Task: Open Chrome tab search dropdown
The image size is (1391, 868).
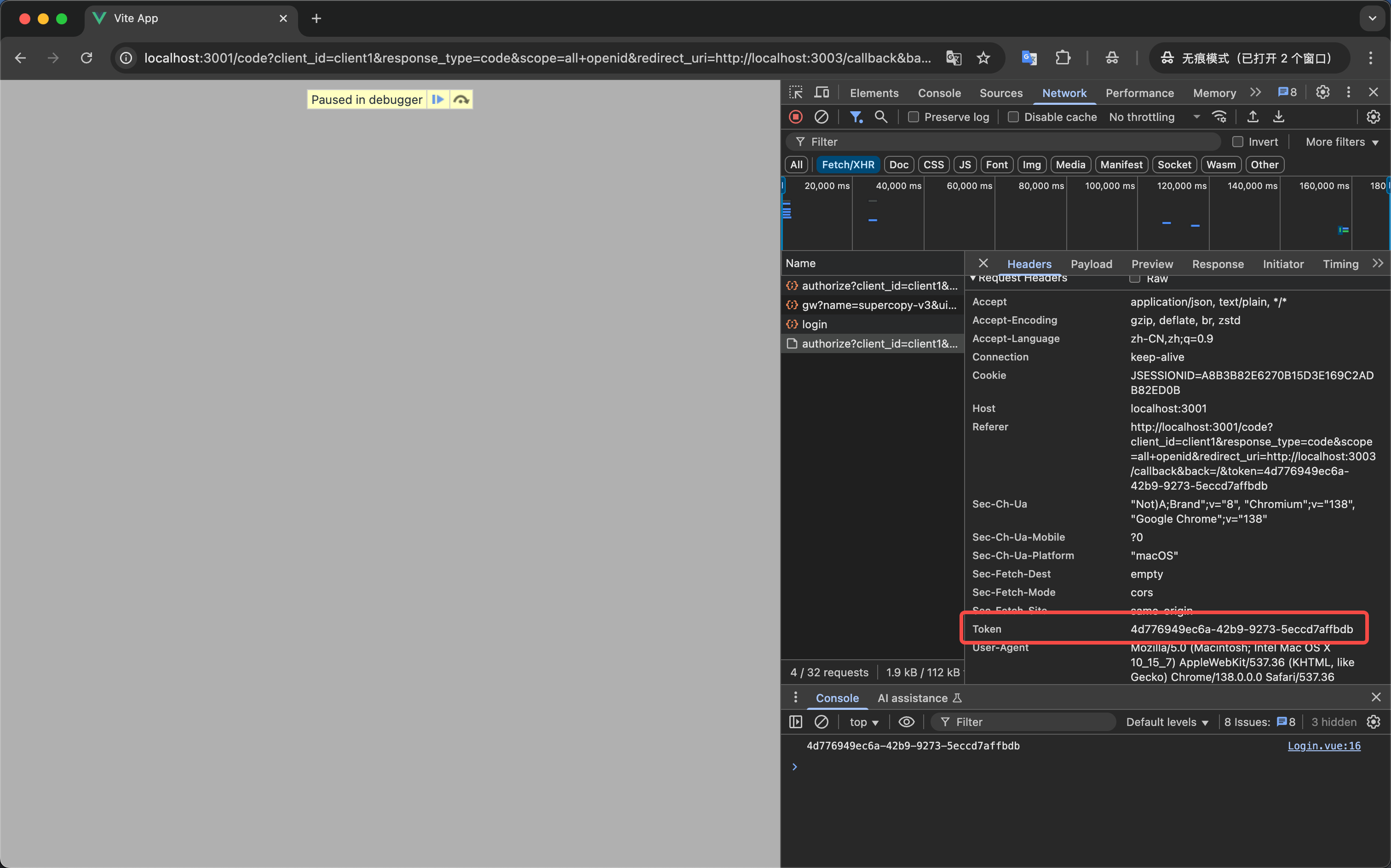Action: tap(1372, 18)
